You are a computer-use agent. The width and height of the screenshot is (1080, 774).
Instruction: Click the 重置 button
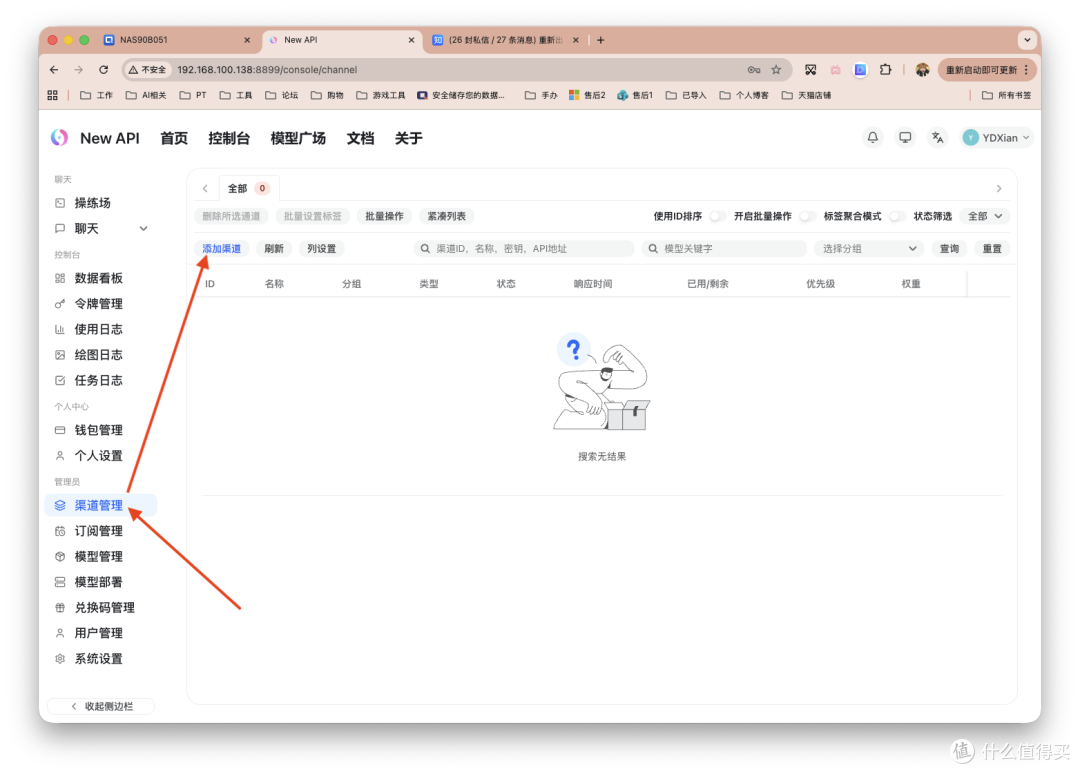click(x=993, y=249)
